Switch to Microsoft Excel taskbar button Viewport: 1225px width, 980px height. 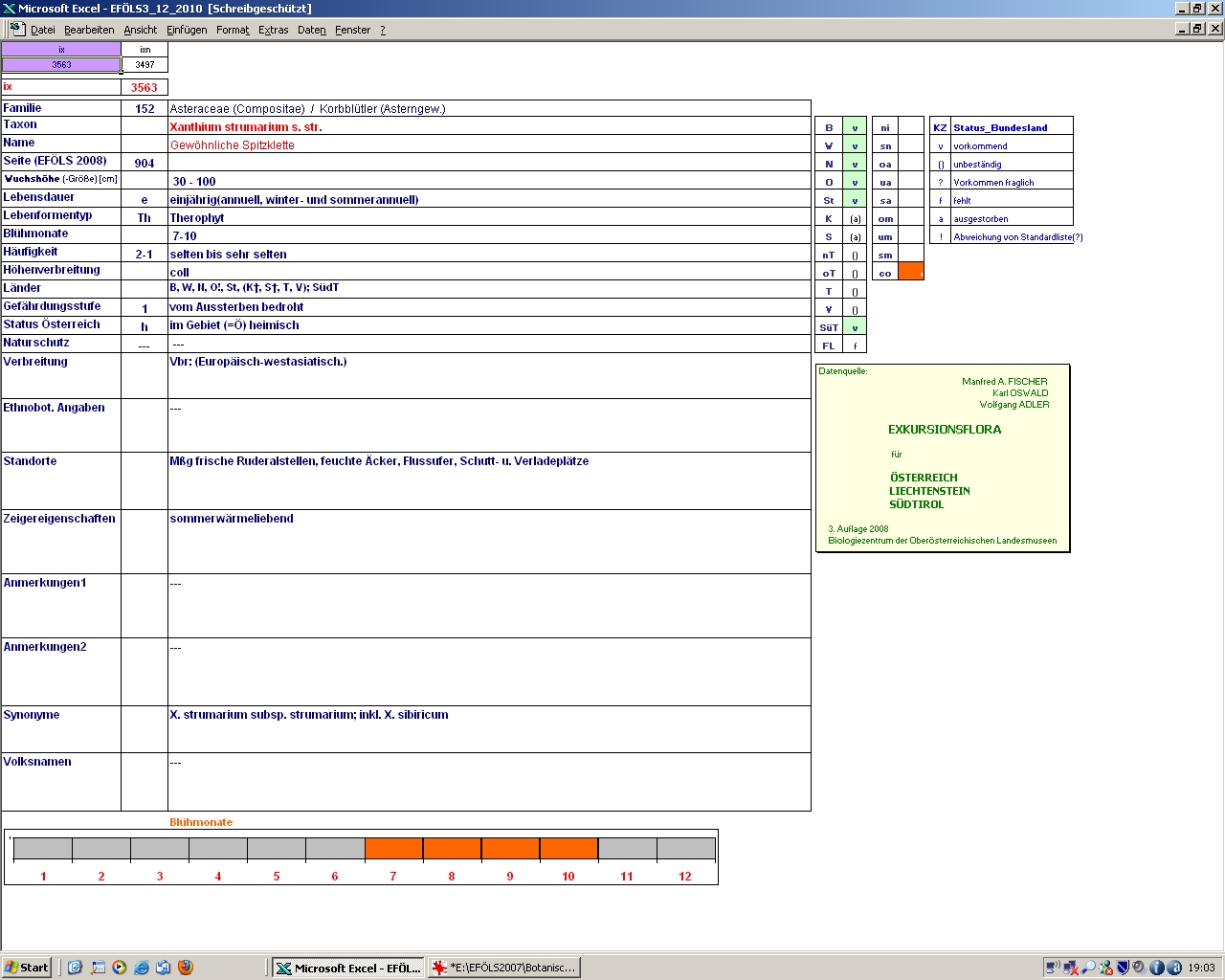[347, 968]
